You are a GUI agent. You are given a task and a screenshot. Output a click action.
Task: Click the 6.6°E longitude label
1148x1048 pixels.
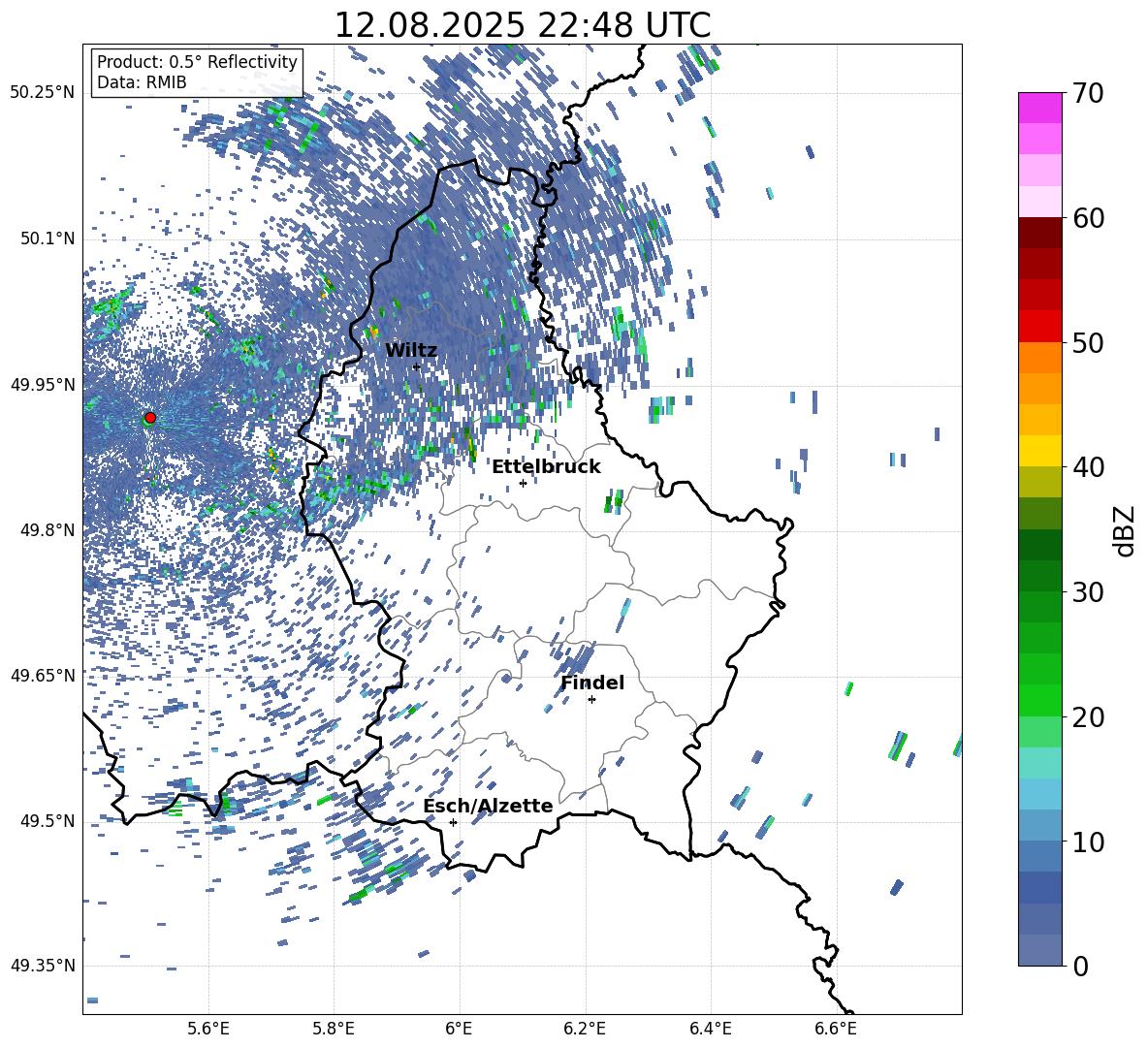click(x=836, y=1029)
